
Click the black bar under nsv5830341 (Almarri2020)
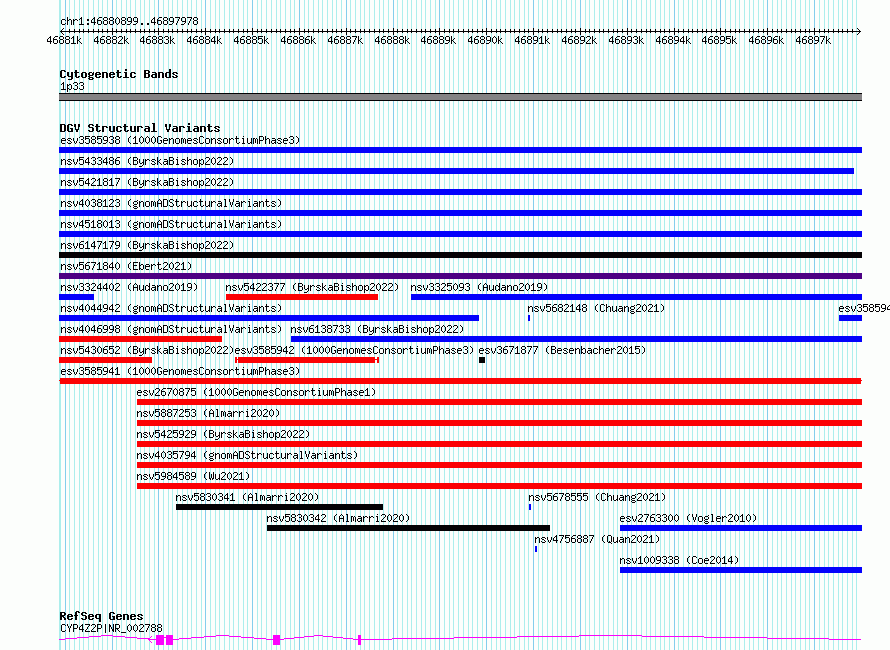[x=279, y=507]
